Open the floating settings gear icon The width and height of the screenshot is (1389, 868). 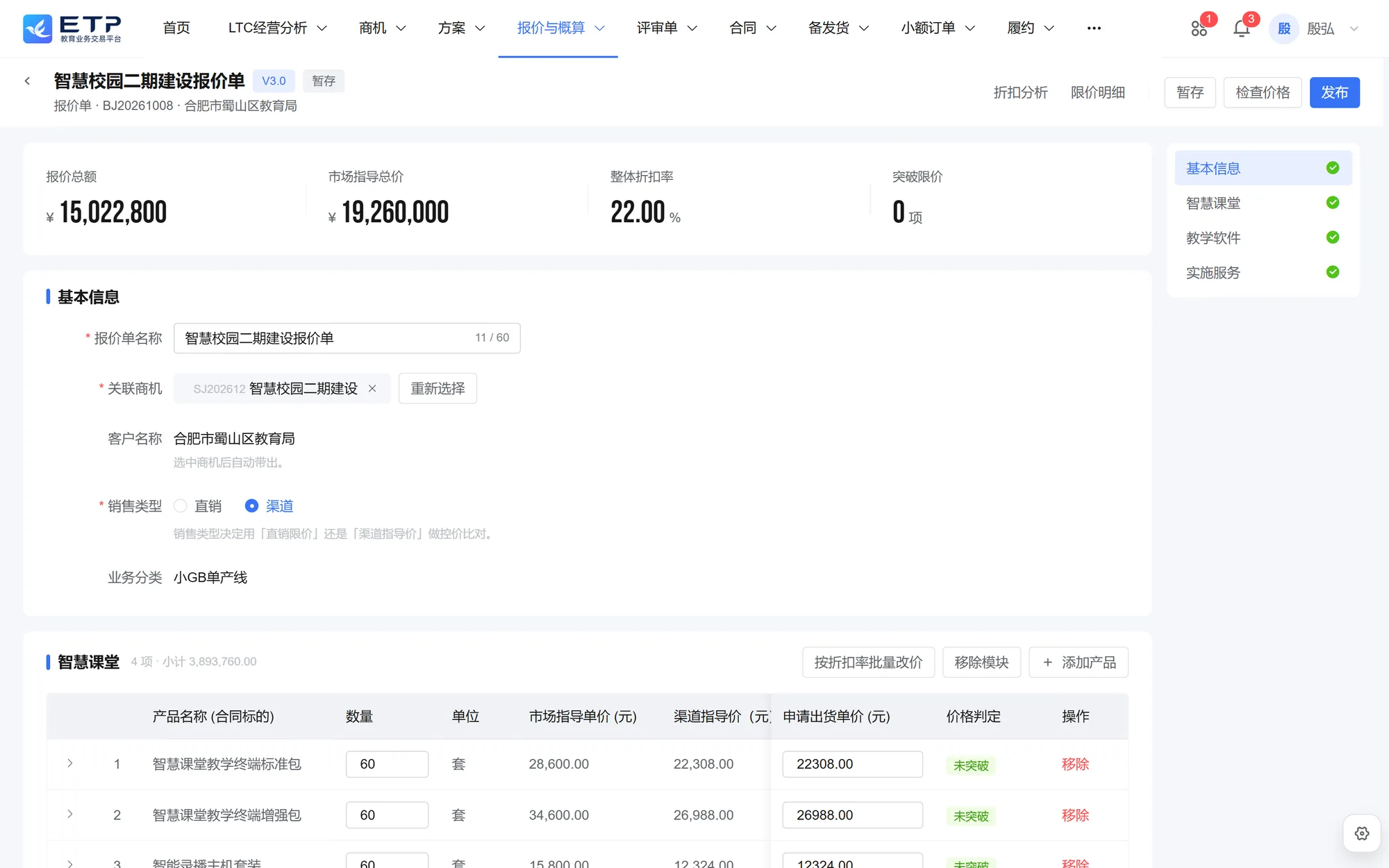point(1361,833)
